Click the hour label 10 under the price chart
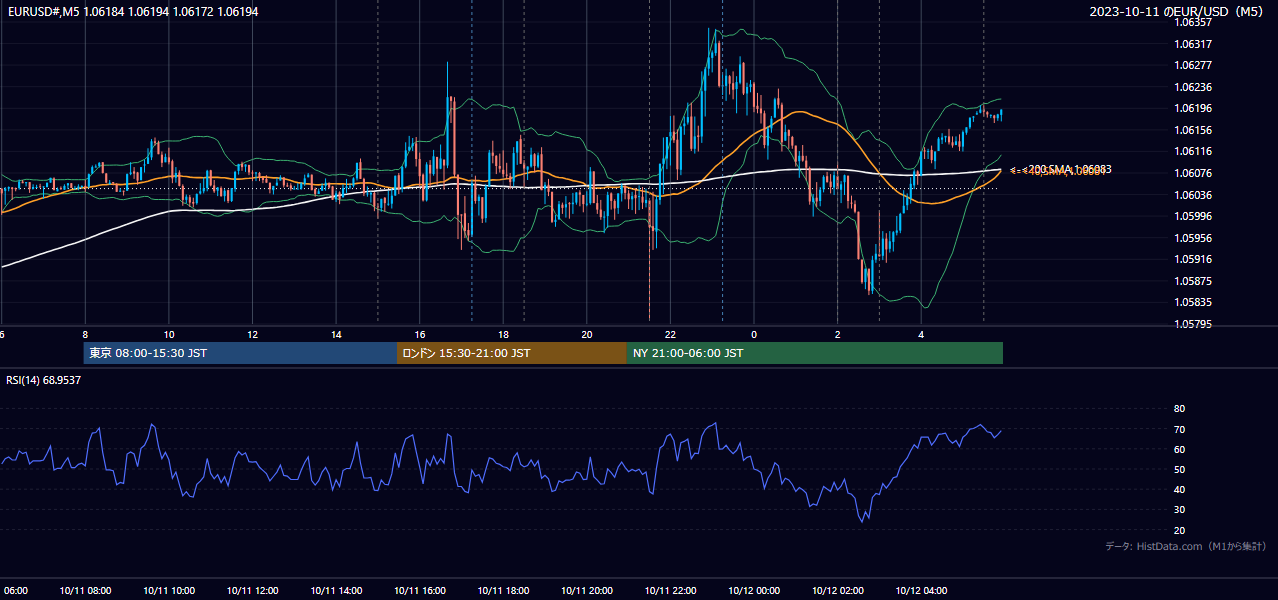 coord(169,334)
